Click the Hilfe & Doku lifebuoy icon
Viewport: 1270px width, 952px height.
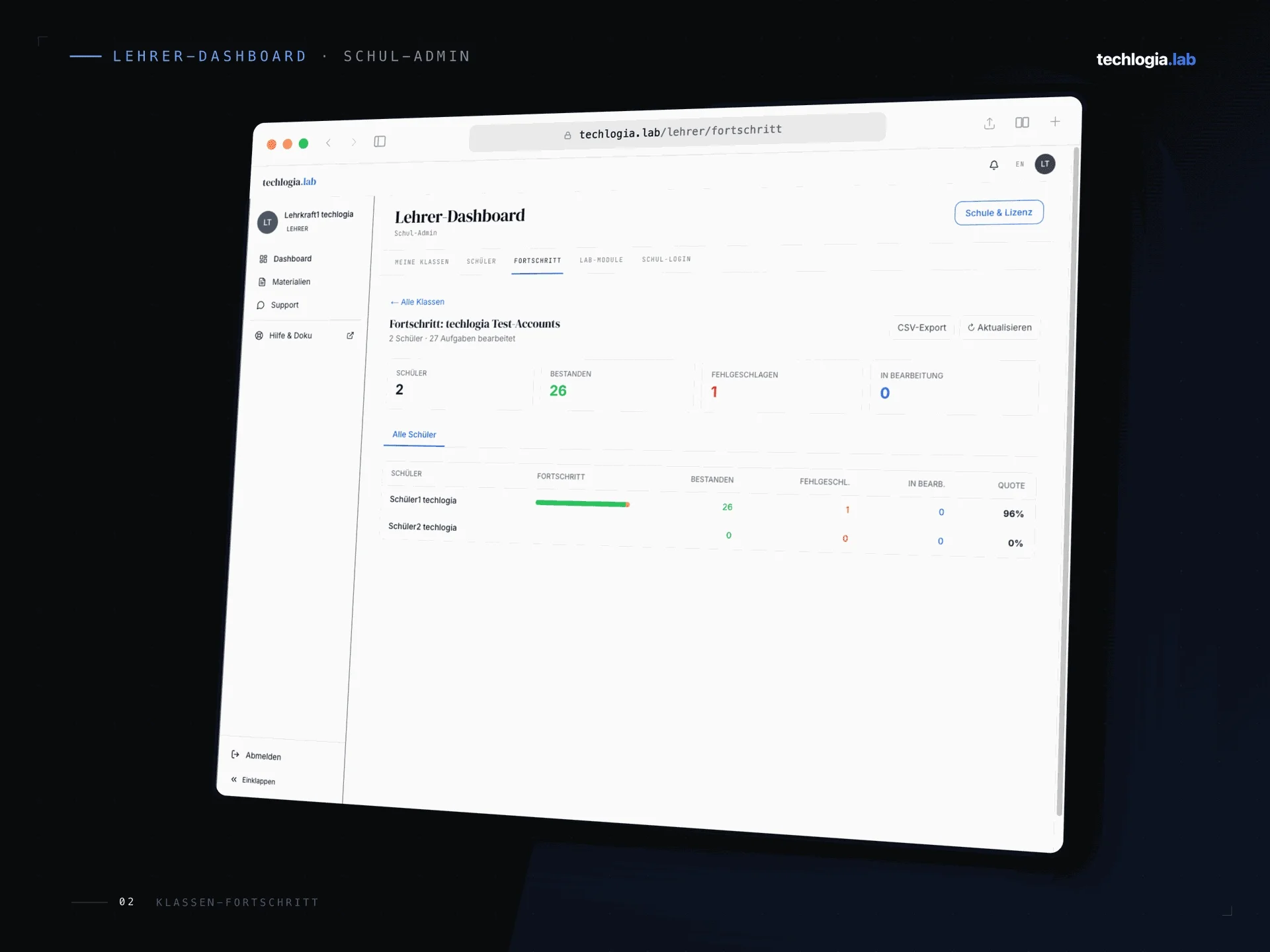[x=259, y=336]
